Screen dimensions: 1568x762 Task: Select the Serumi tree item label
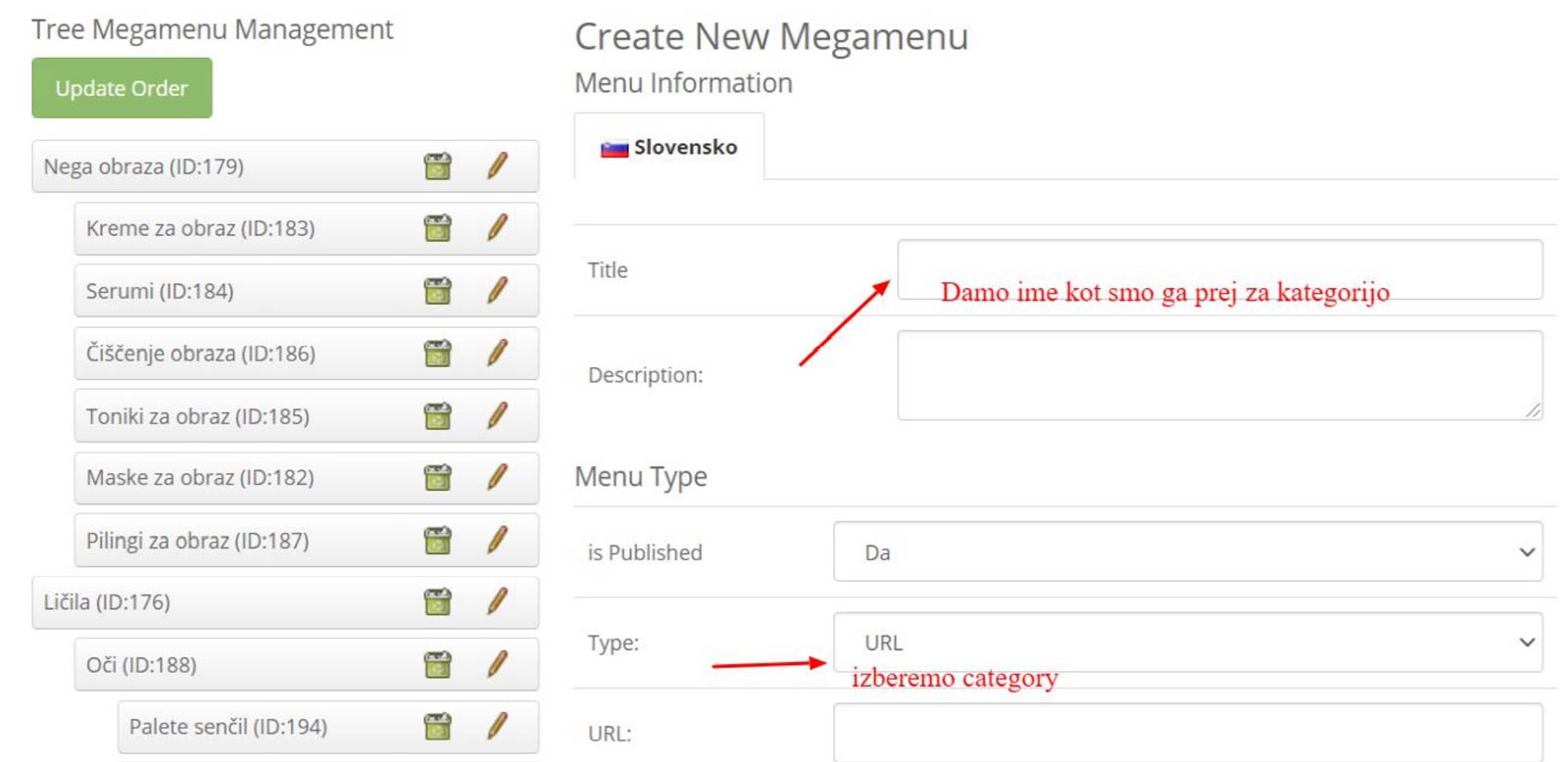click(x=160, y=291)
